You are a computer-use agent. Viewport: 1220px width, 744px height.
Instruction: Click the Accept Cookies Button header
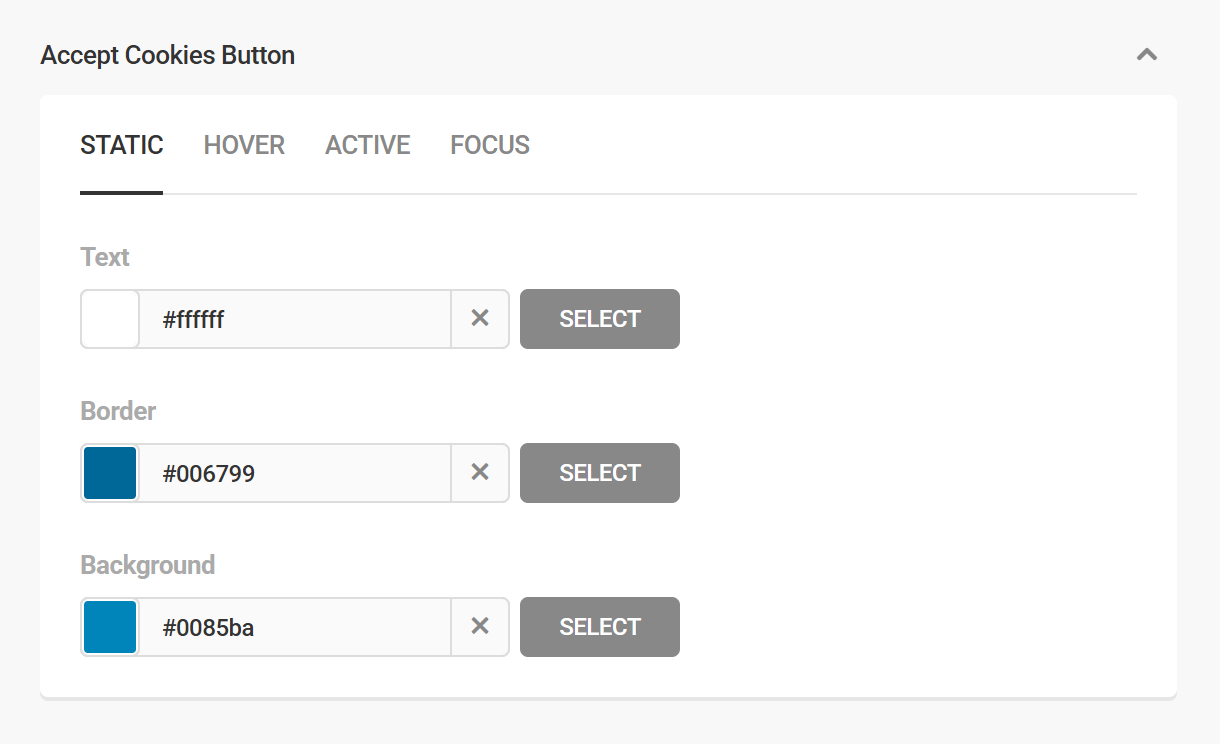(x=167, y=55)
